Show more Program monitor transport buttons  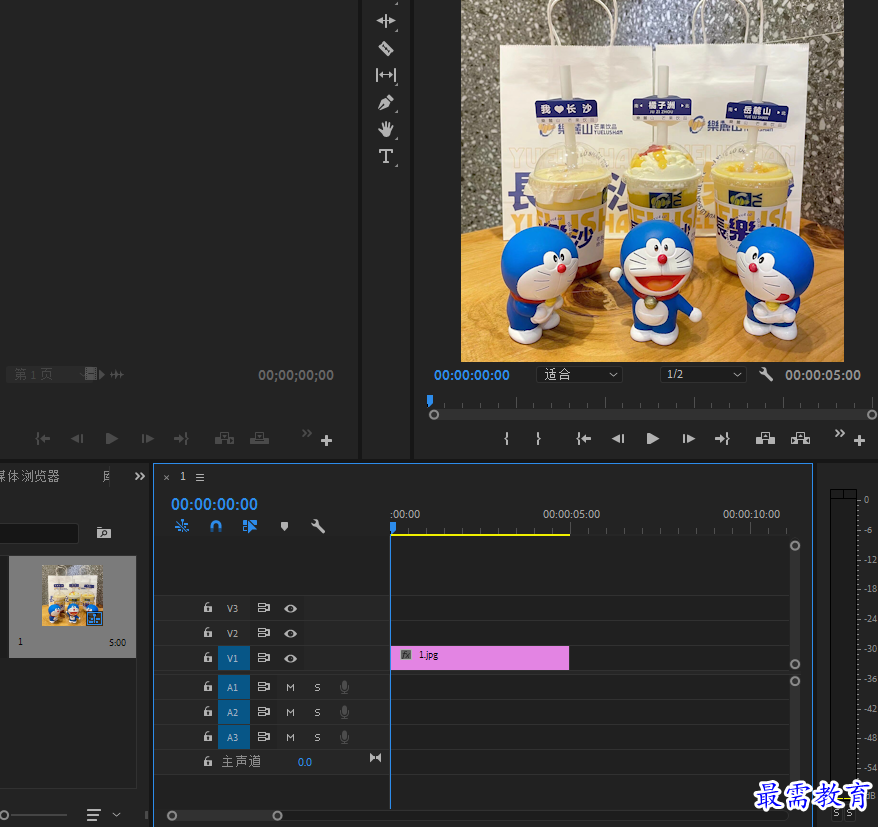coord(839,433)
